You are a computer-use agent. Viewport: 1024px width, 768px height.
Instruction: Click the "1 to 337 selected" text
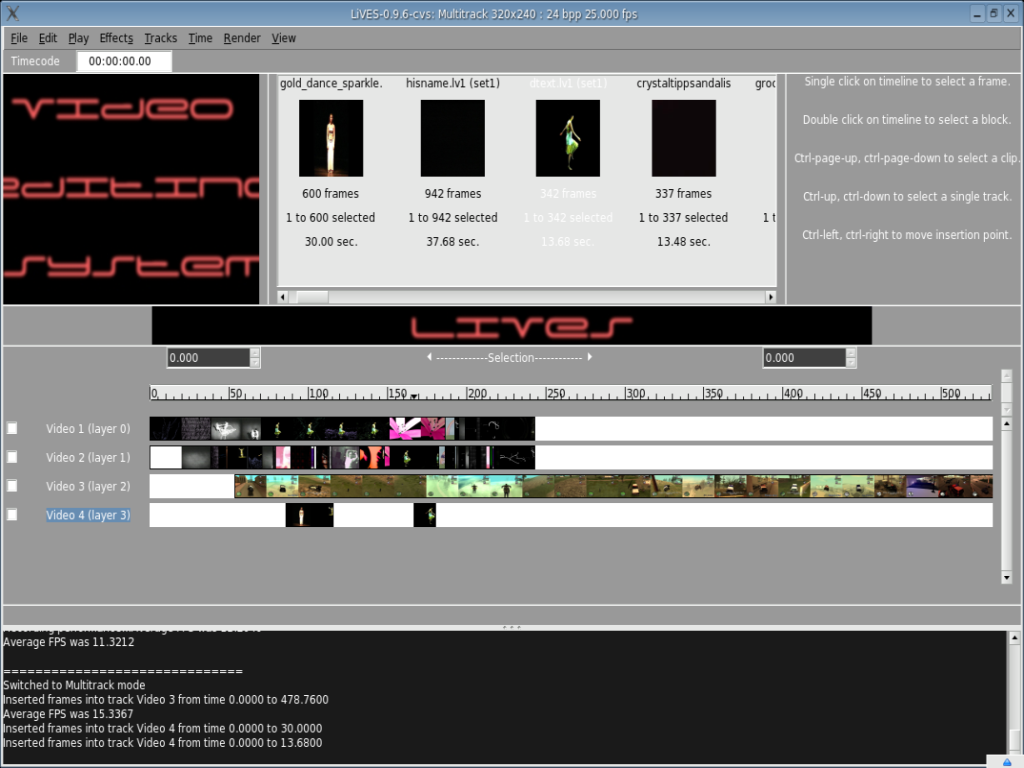click(x=684, y=217)
